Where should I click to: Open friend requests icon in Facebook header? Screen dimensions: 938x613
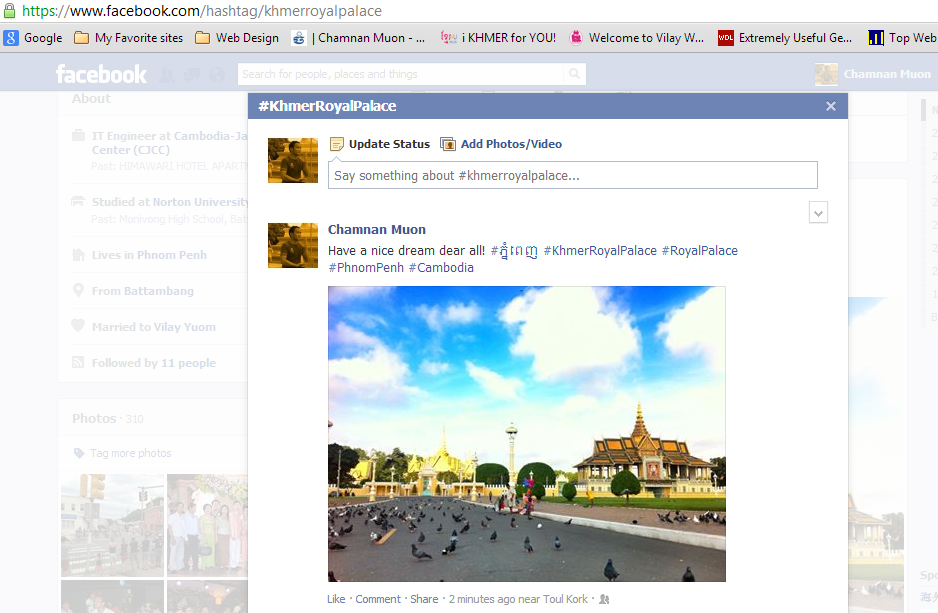167,75
